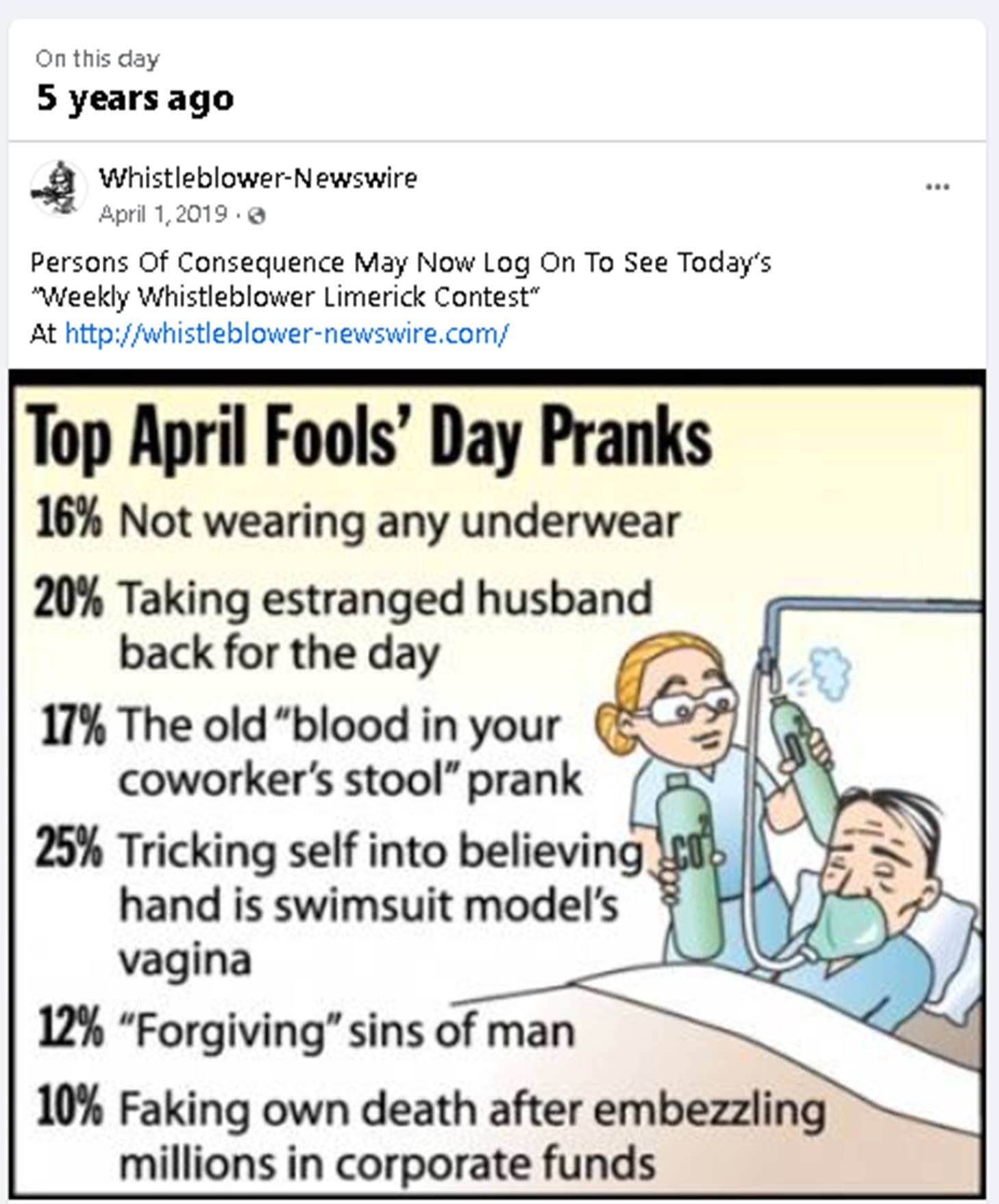Click the "Weekly Whistleblower Limerick Contest" text
The image size is (999, 1204).
click(x=284, y=297)
